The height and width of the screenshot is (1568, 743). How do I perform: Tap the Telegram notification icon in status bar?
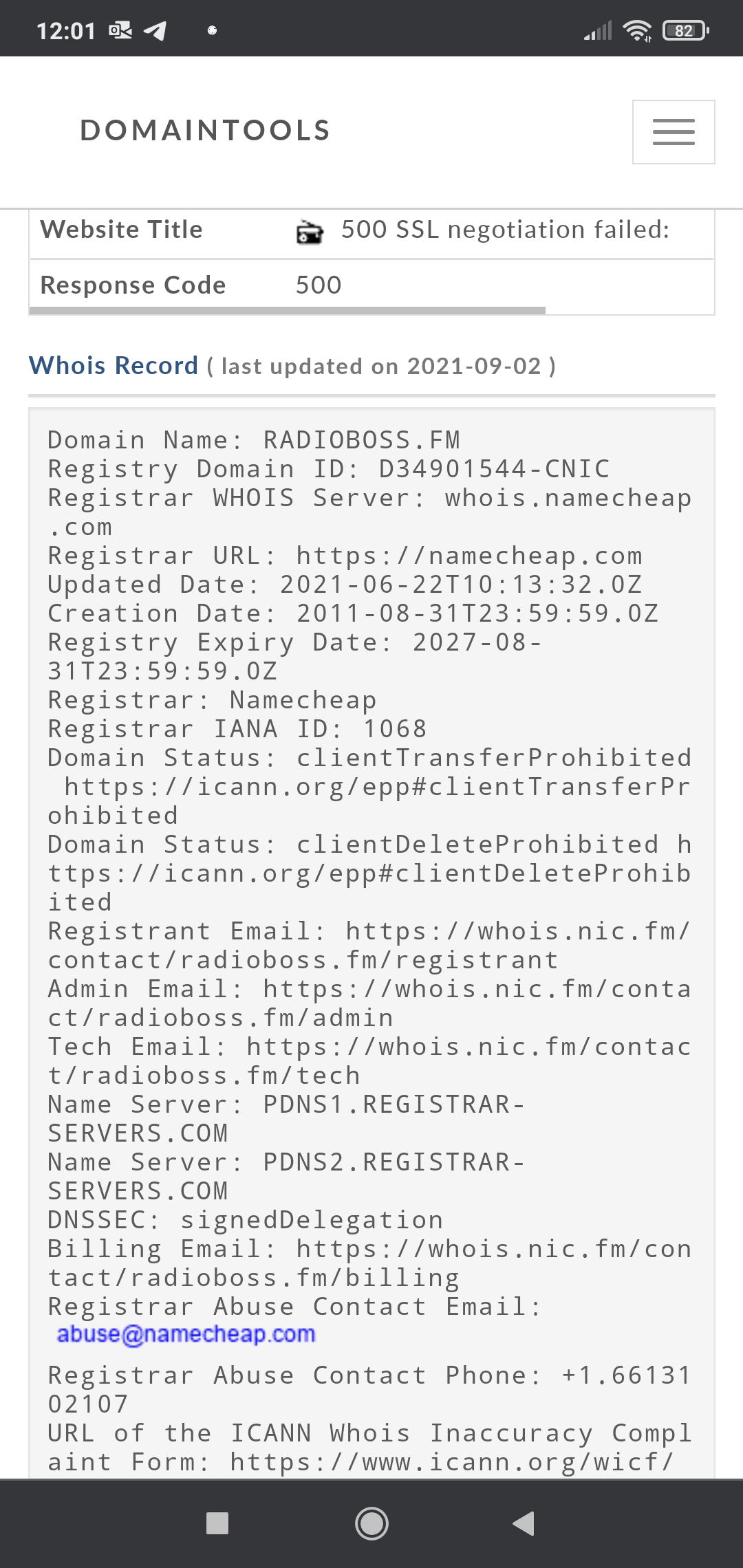click(155, 31)
